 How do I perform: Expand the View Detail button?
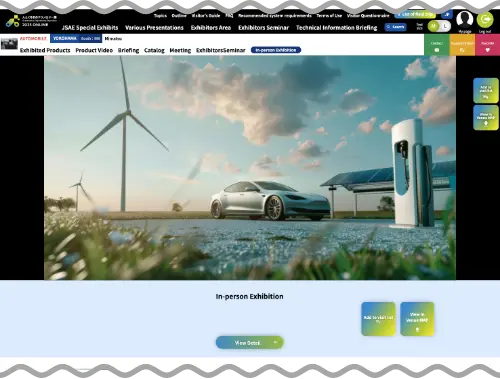click(250, 342)
